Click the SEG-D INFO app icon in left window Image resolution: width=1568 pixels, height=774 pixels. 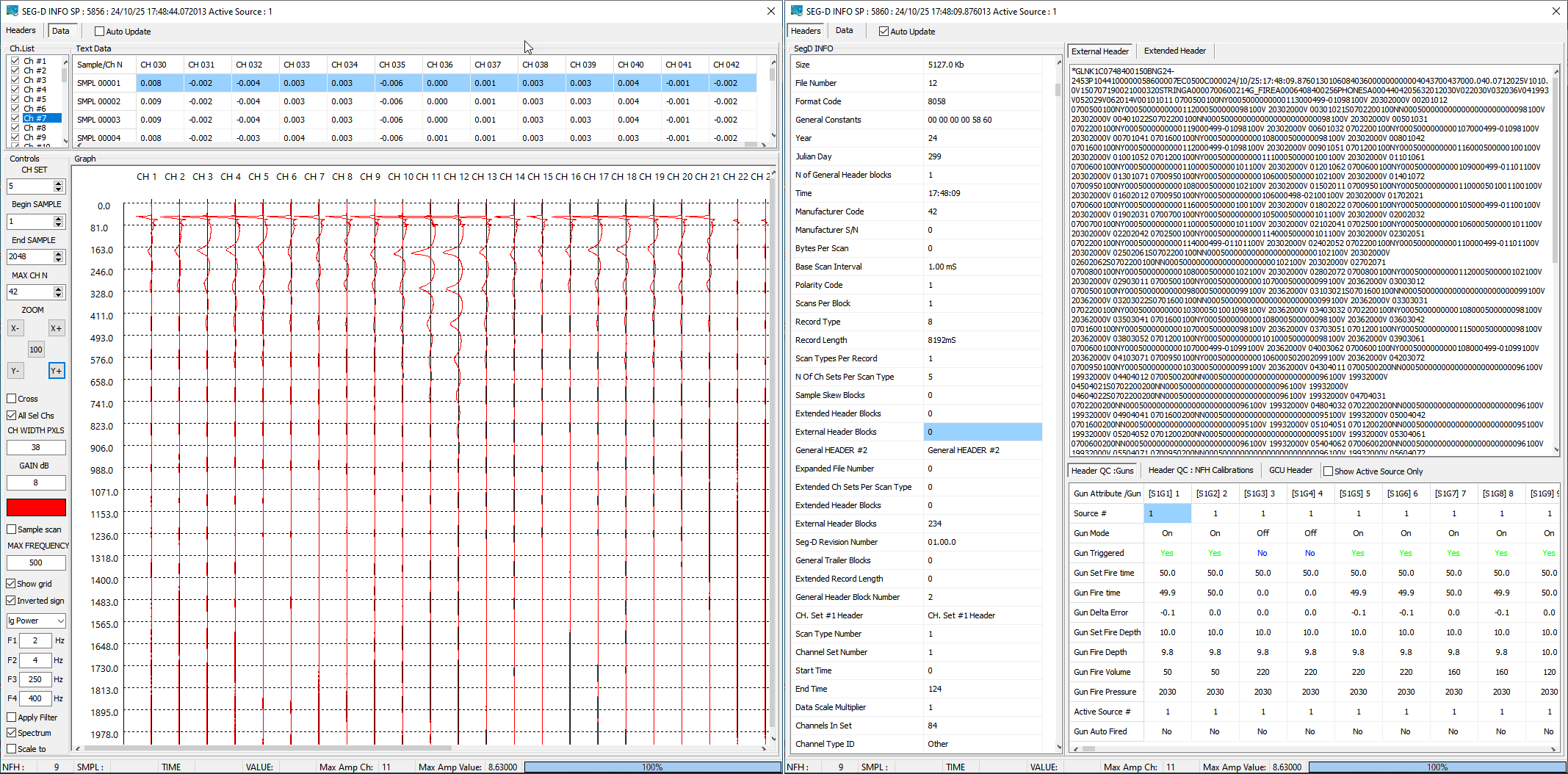[12, 11]
